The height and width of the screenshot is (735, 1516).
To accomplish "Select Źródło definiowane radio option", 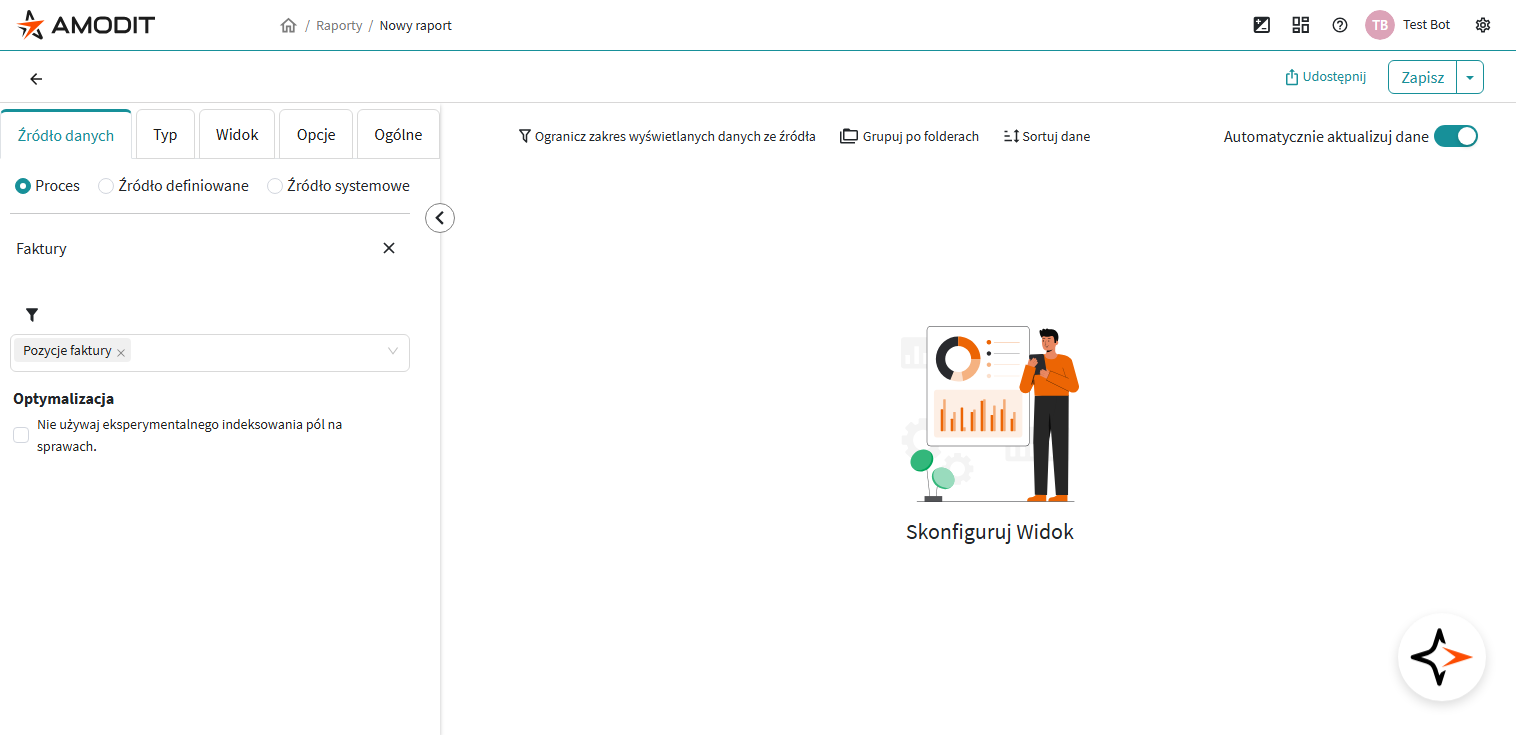I will pos(106,186).
